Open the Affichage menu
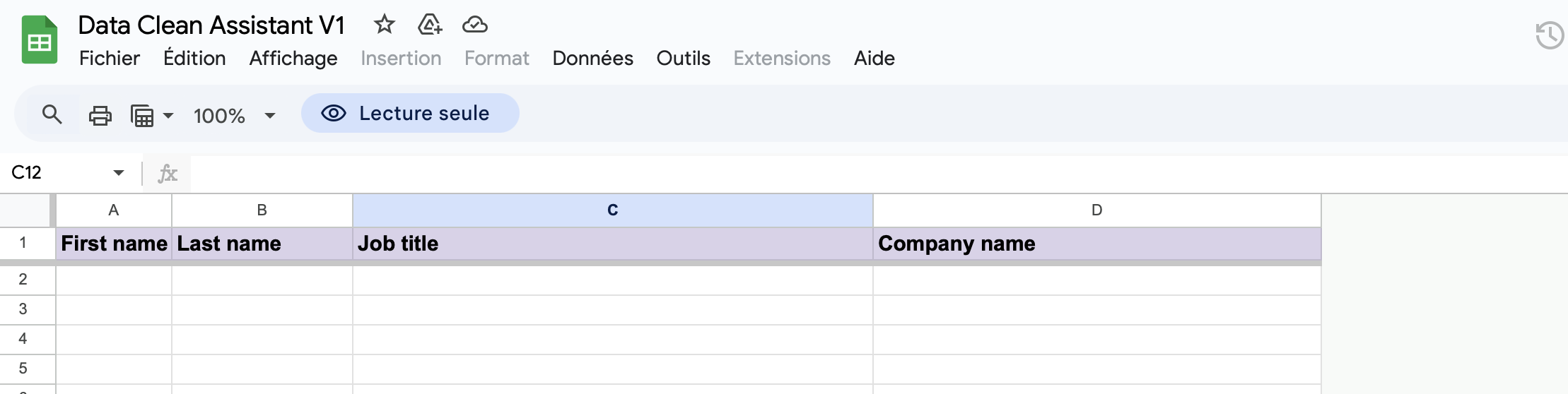This screenshot has width=1568, height=394. click(x=293, y=58)
